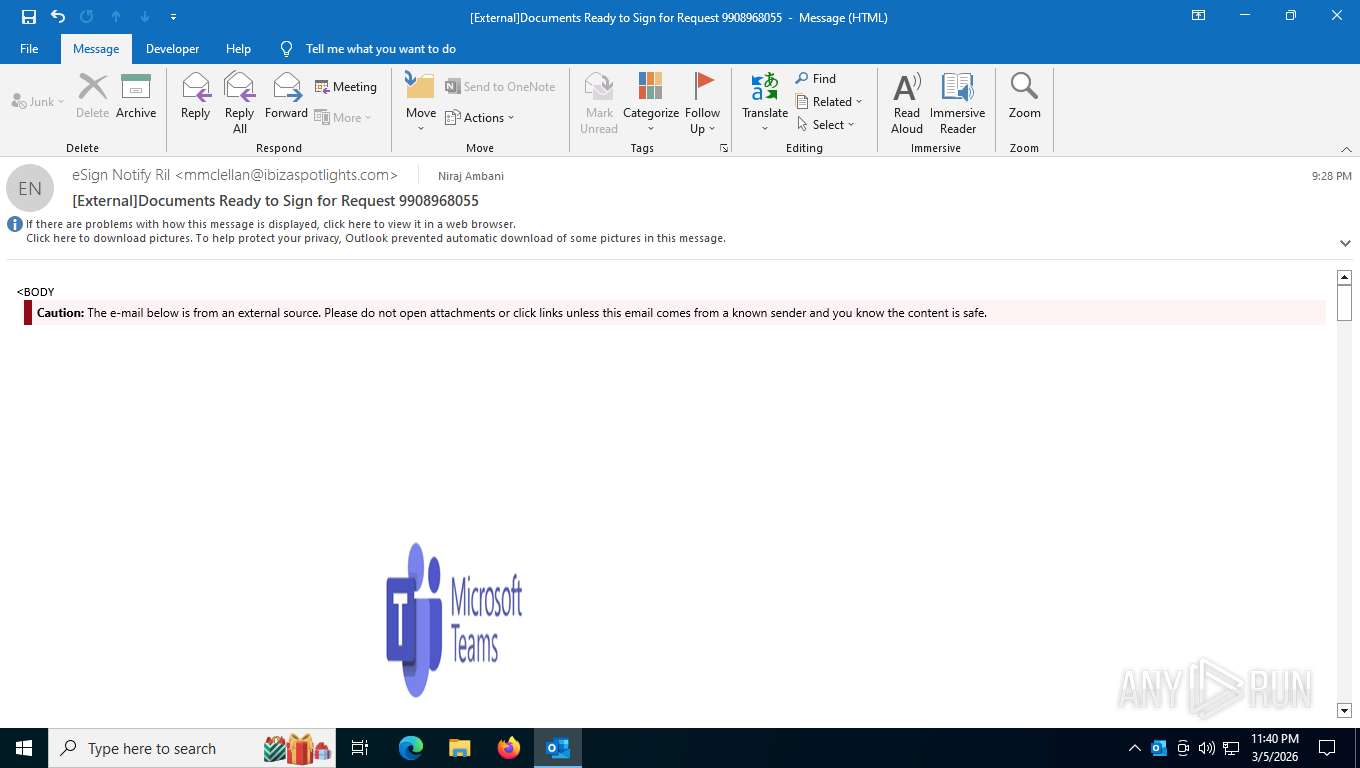Show hidden system tray icons

1134,748
